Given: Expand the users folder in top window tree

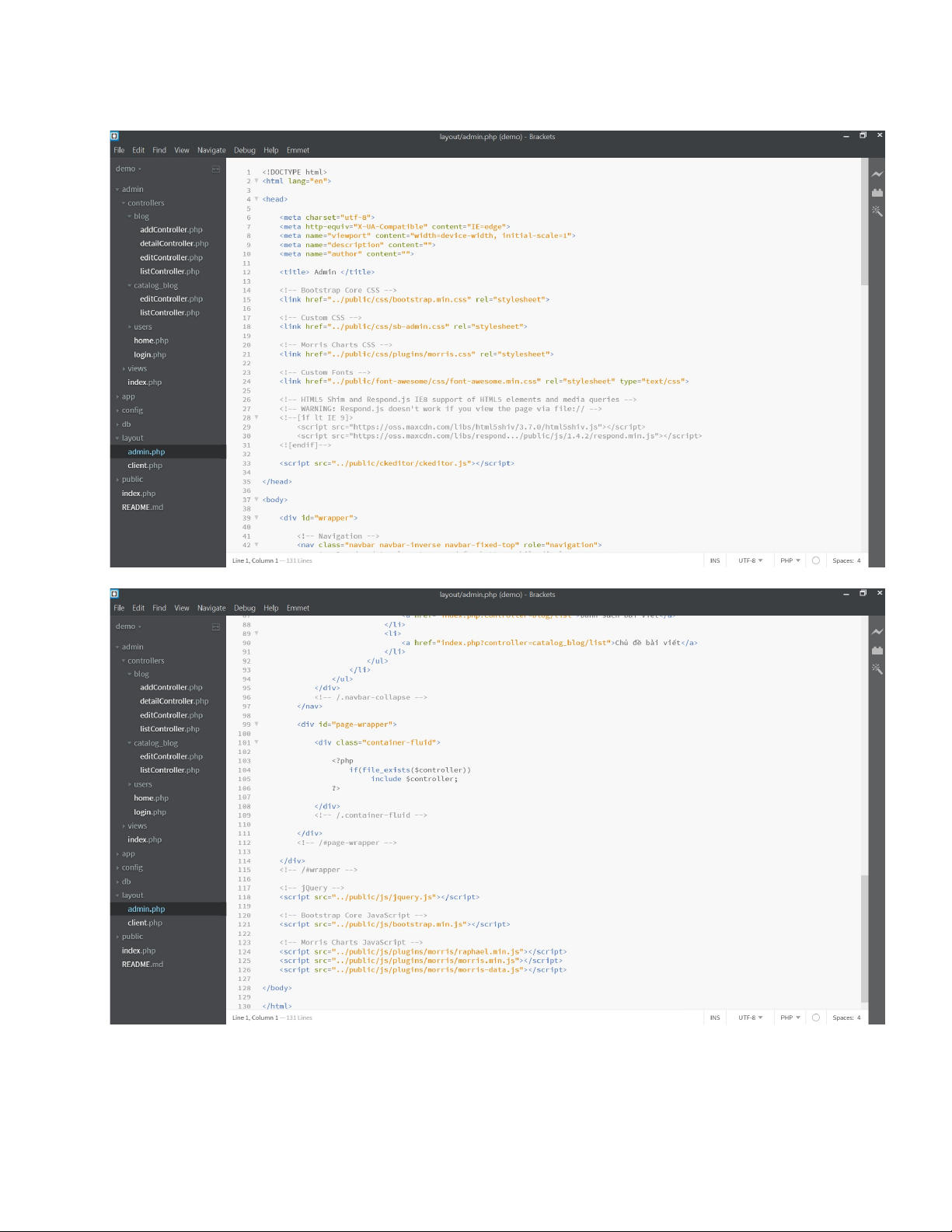Looking at the screenshot, I should pyautogui.click(x=142, y=327).
